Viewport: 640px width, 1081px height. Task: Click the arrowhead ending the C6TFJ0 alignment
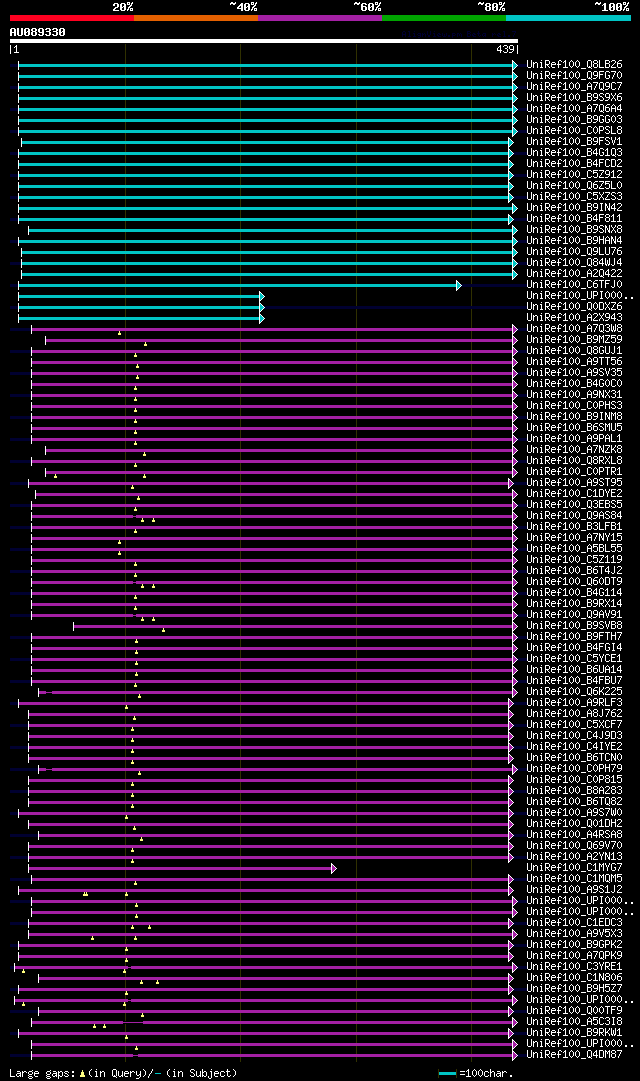pos(459,285)
